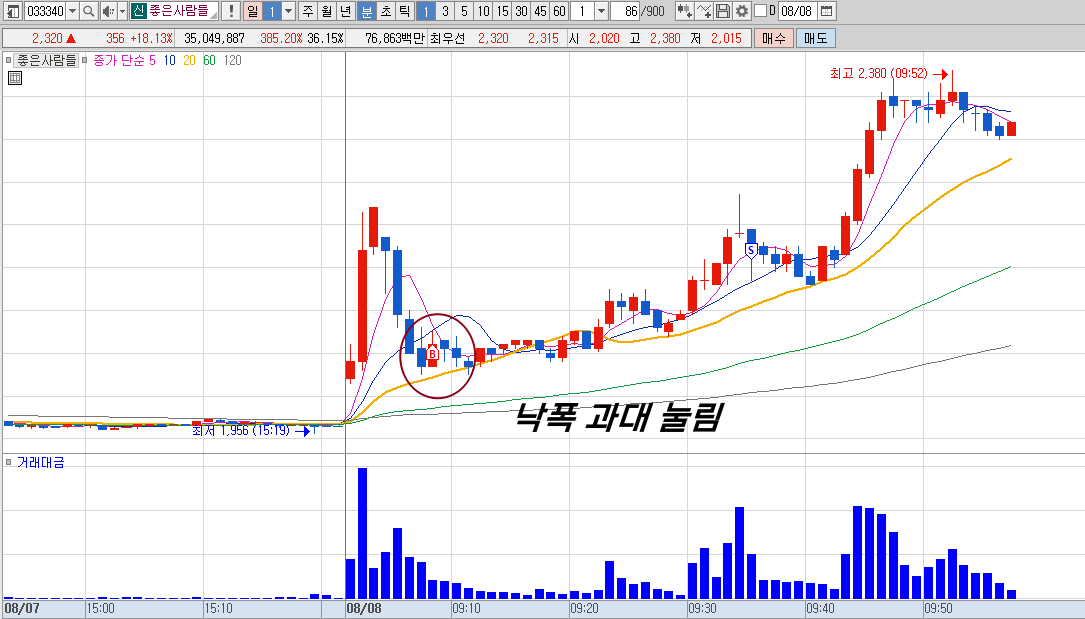1085x619 pixels.
Task: Click the small square beside 좋은사람들 legend
Action: coord(8,60)
